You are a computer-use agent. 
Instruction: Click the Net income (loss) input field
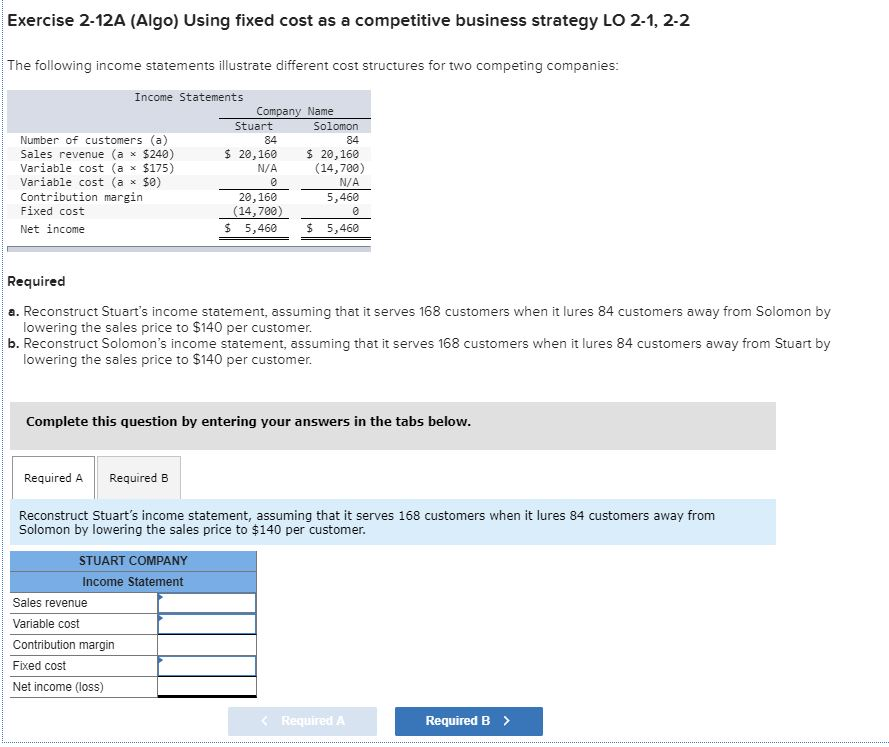click(207, 686)
